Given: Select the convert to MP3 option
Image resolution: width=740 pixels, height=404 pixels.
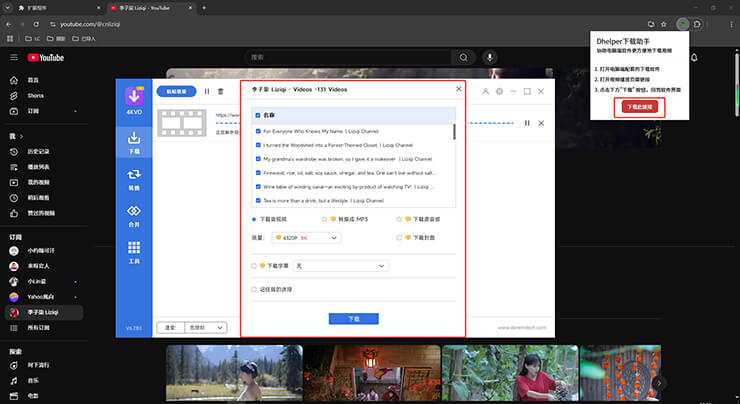Looking at the screenshot, I should pyautogui.click(x=324, y=219).
